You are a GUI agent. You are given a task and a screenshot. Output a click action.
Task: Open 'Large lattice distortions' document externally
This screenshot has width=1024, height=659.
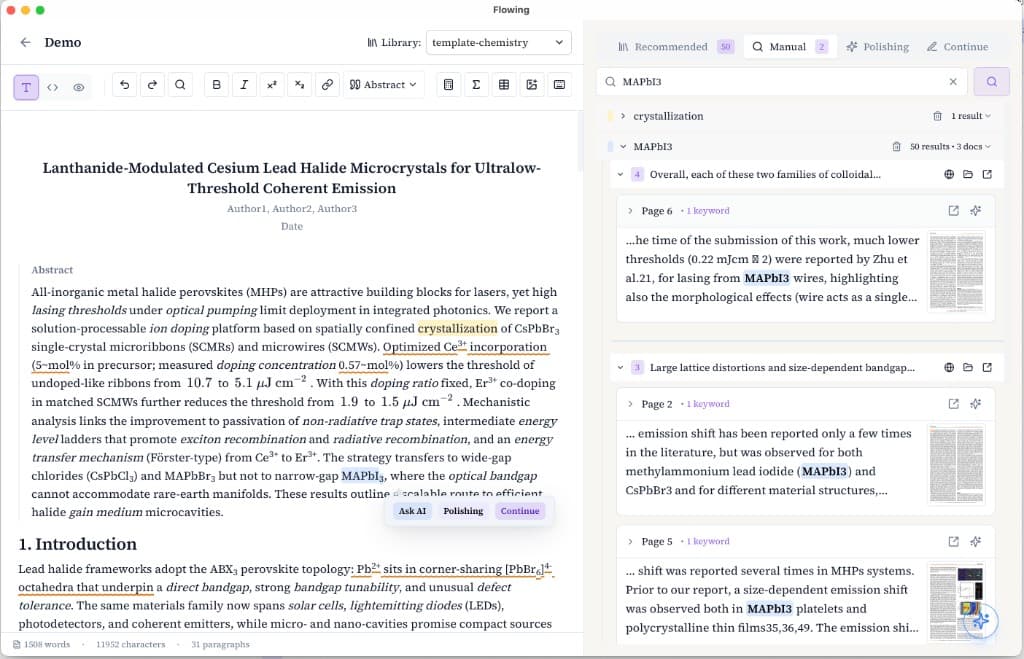click(987, 368)
